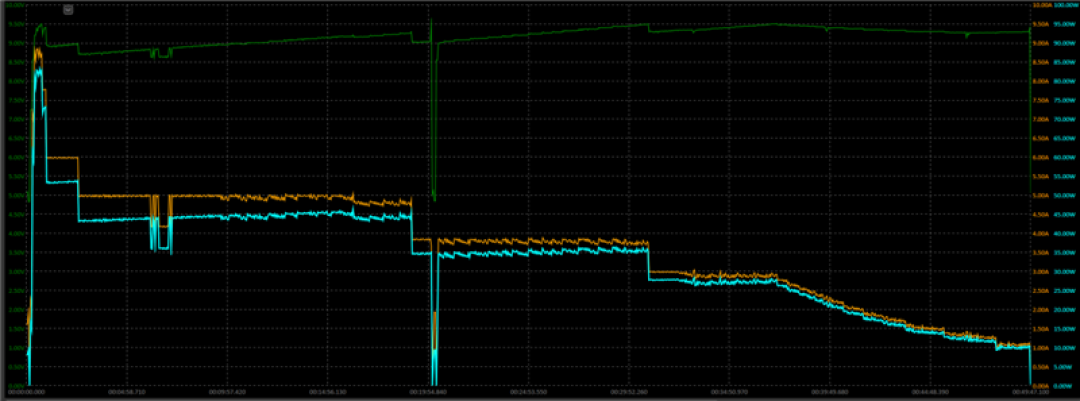Click the 00:04:58.710 time axis label
Viewport: 1080px width, 401px height.
coord(127,391)
